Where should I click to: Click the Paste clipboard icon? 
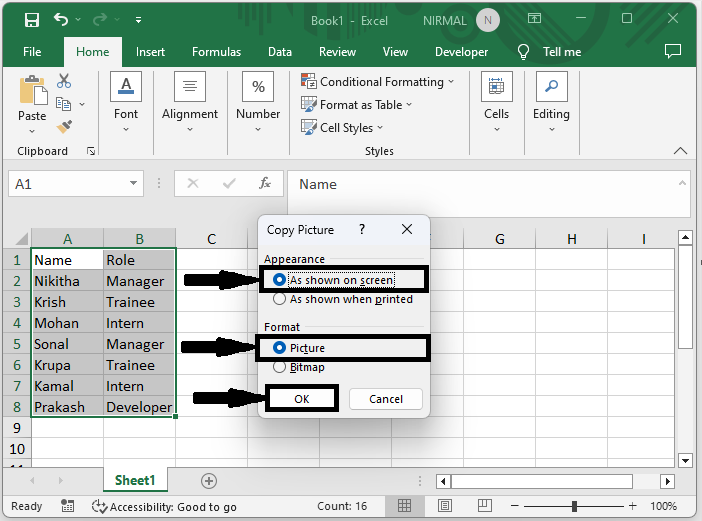(x=33, y=90)
